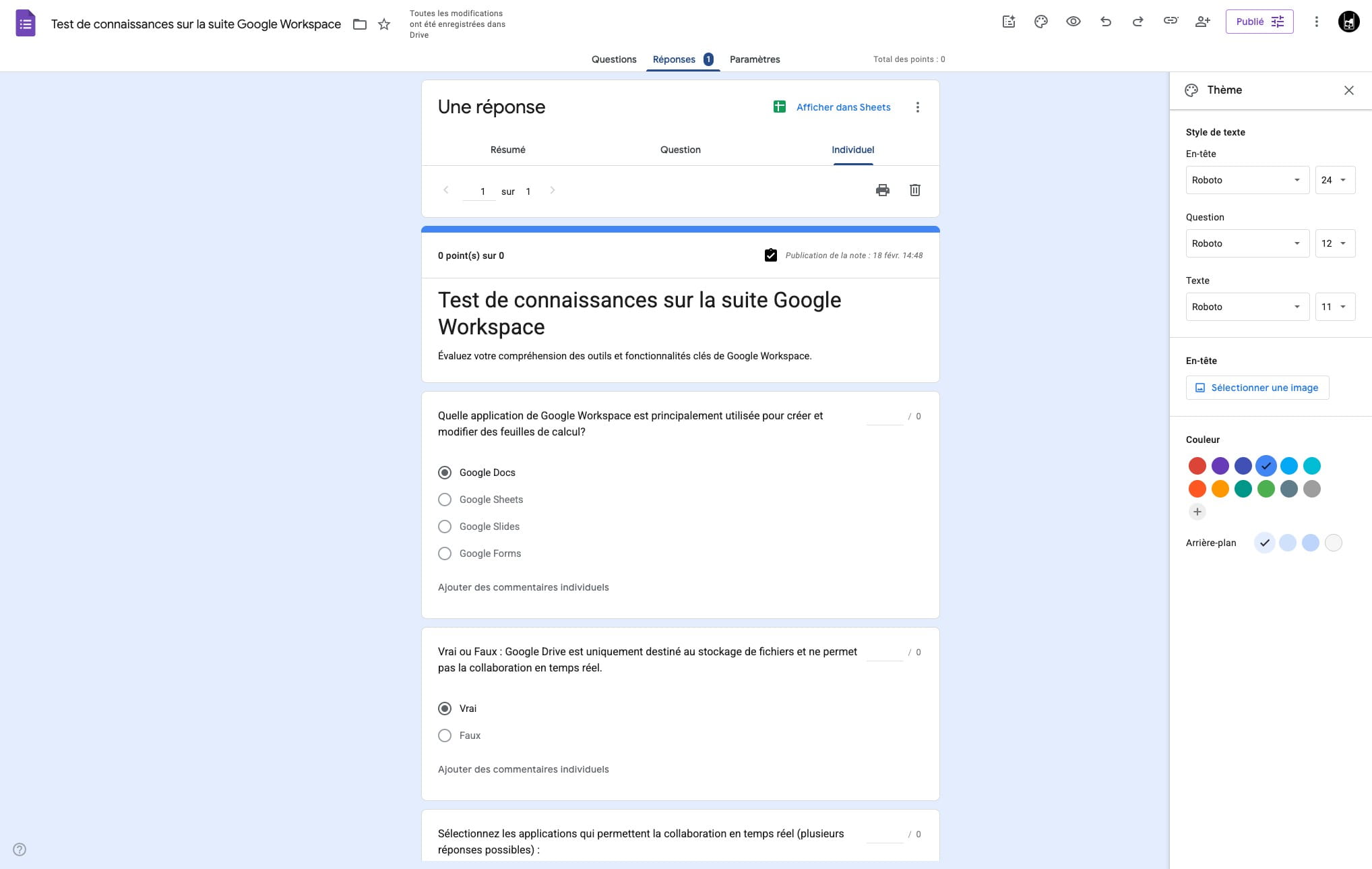Select the Google Docs radio option
Viewport: 1372px width, 869px height.
click(445, 473)
